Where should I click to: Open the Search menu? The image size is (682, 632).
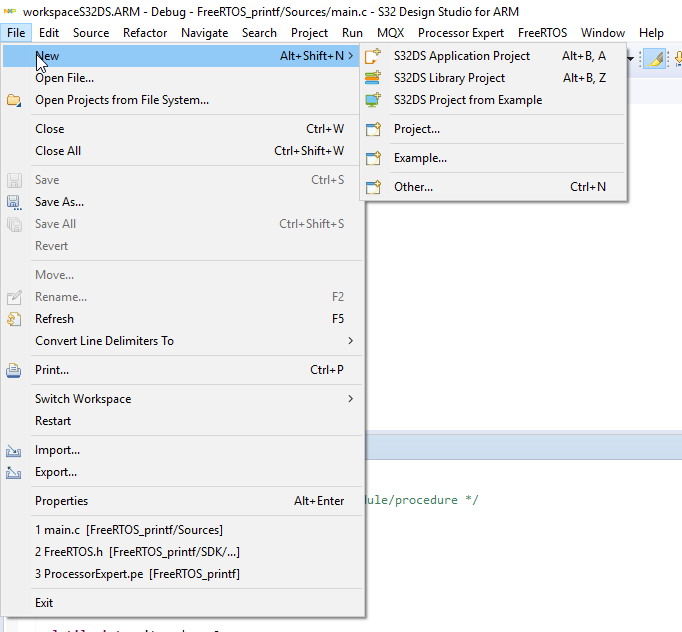[259, 33]
